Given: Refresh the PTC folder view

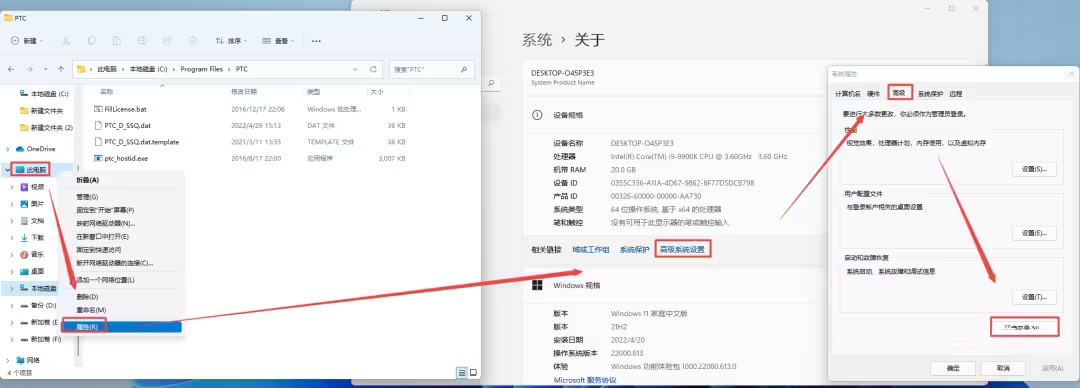Looking at the screenshot, I should click(373, 69).
